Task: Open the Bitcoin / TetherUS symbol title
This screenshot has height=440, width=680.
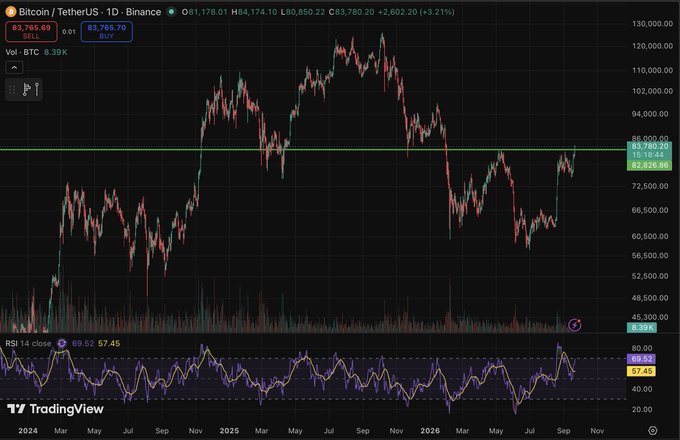Action: pyautogui.click(x=90, y=12)
